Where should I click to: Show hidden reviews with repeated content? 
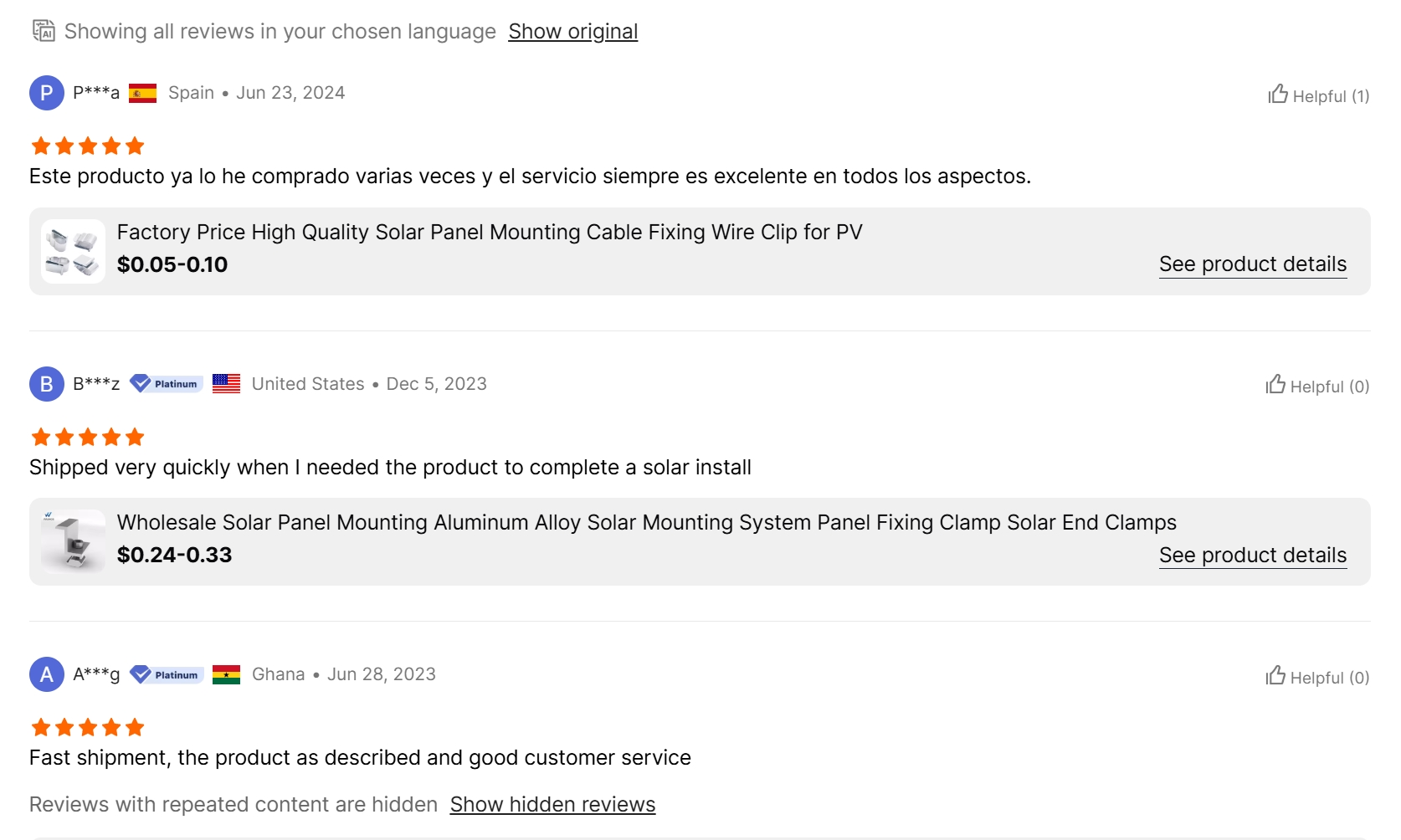click(x=552, y=804)
